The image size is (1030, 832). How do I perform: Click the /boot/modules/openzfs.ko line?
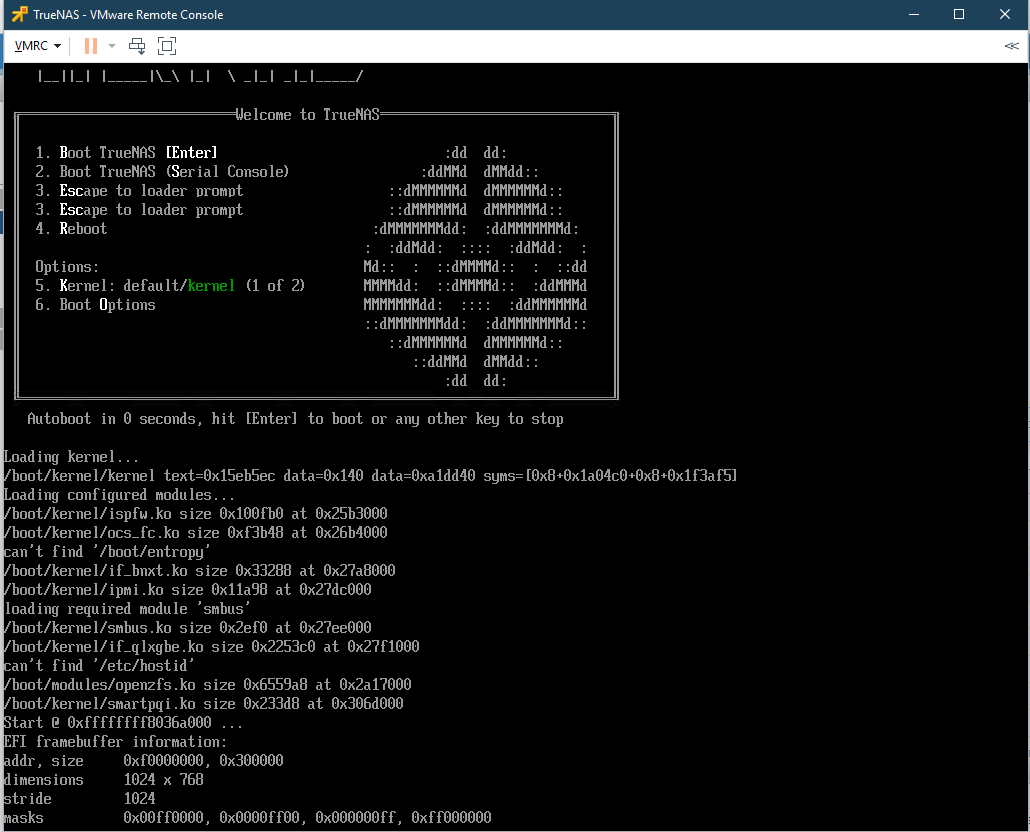coord(208,686)
